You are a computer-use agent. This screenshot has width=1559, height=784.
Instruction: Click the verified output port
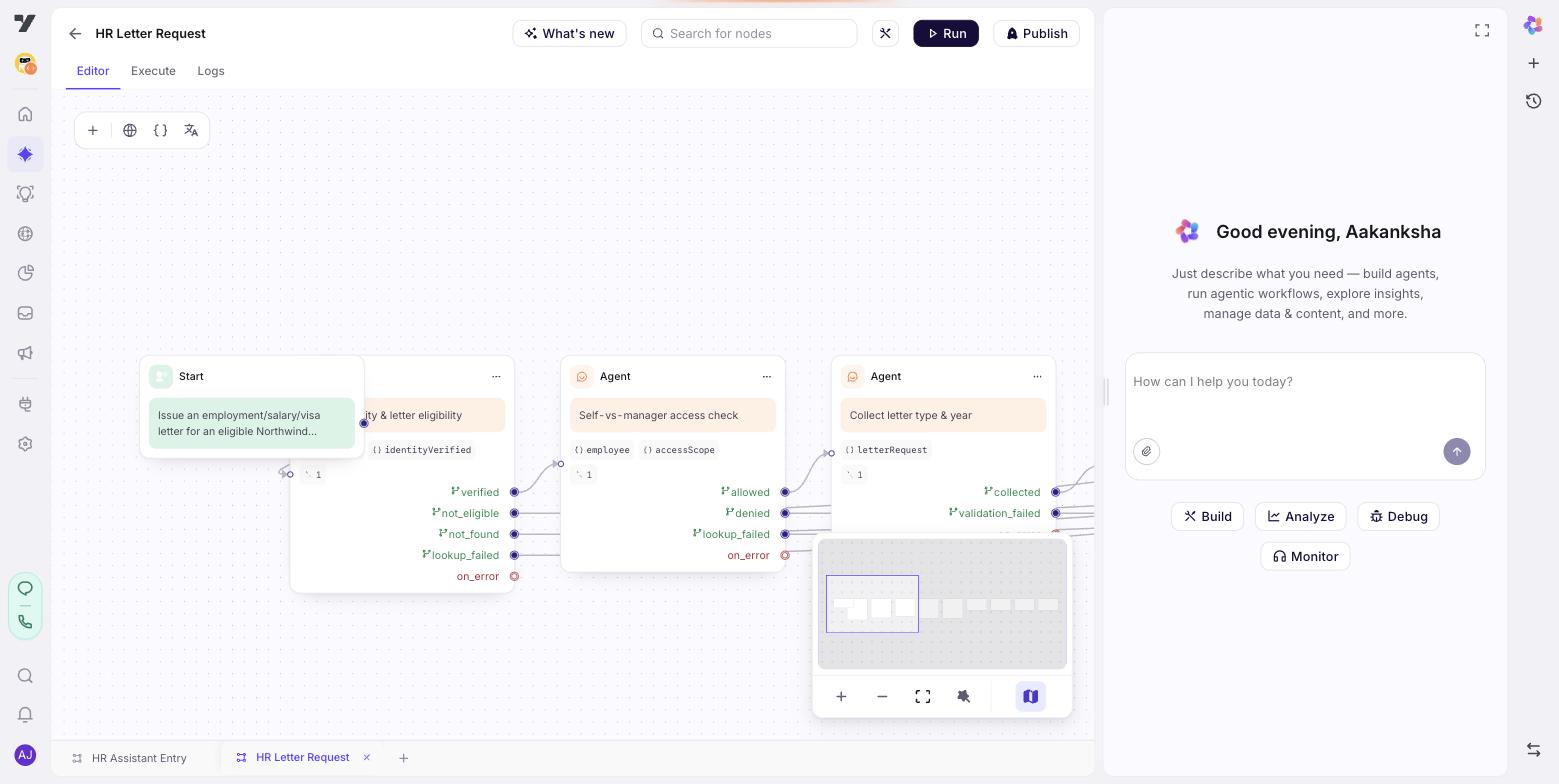coord(514,492)
